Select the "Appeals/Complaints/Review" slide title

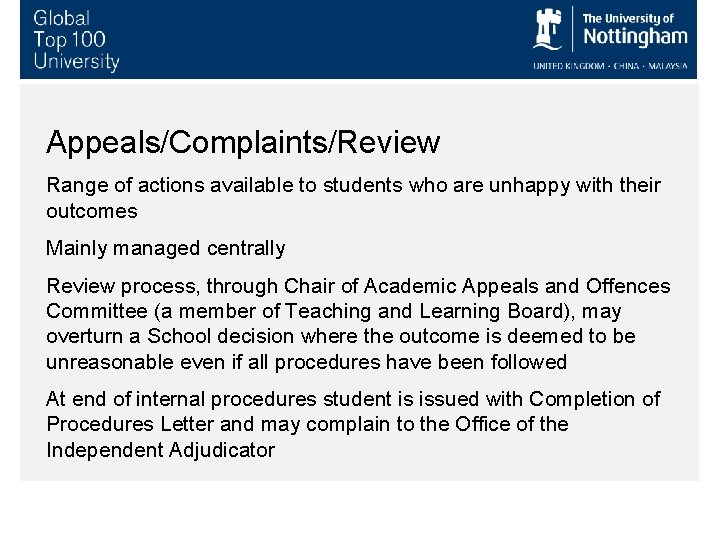pos(243,142)
